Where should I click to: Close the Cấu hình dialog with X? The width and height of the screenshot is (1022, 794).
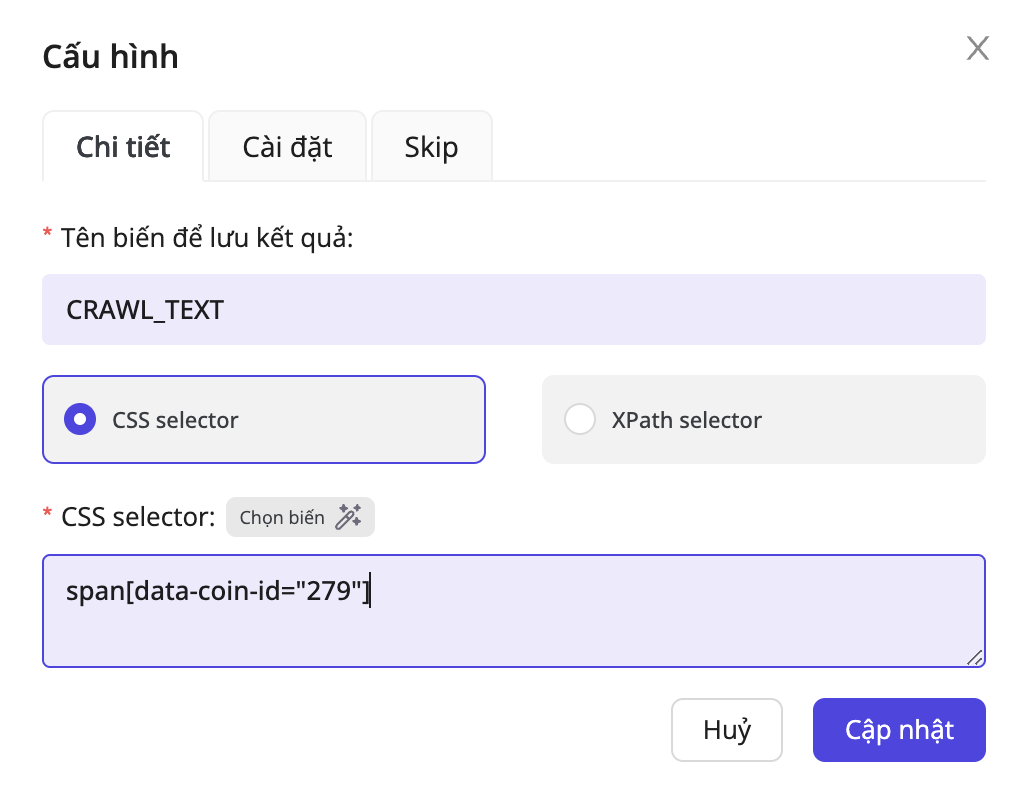click(977, 48)
